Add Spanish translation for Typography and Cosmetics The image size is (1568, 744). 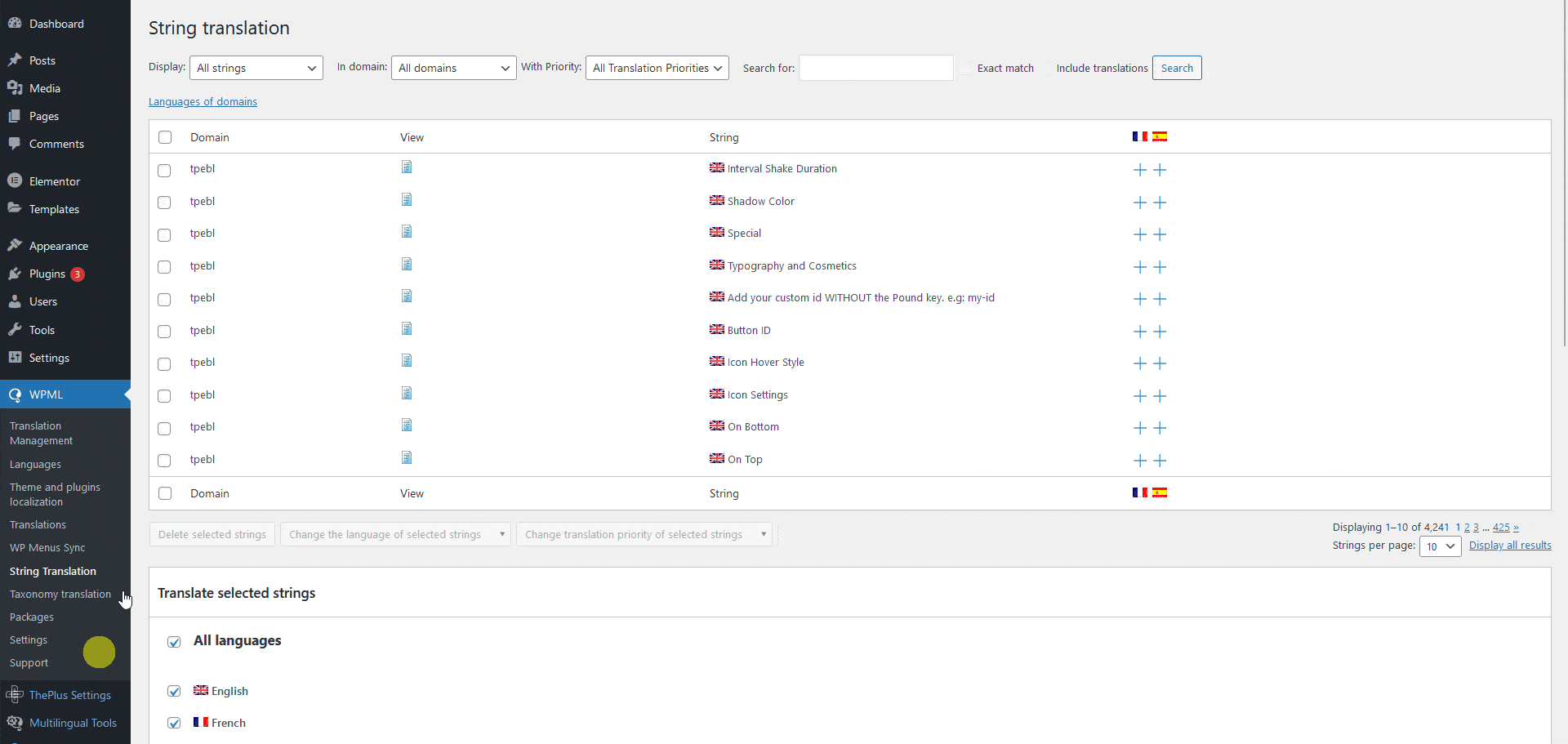coord(1160,267)
